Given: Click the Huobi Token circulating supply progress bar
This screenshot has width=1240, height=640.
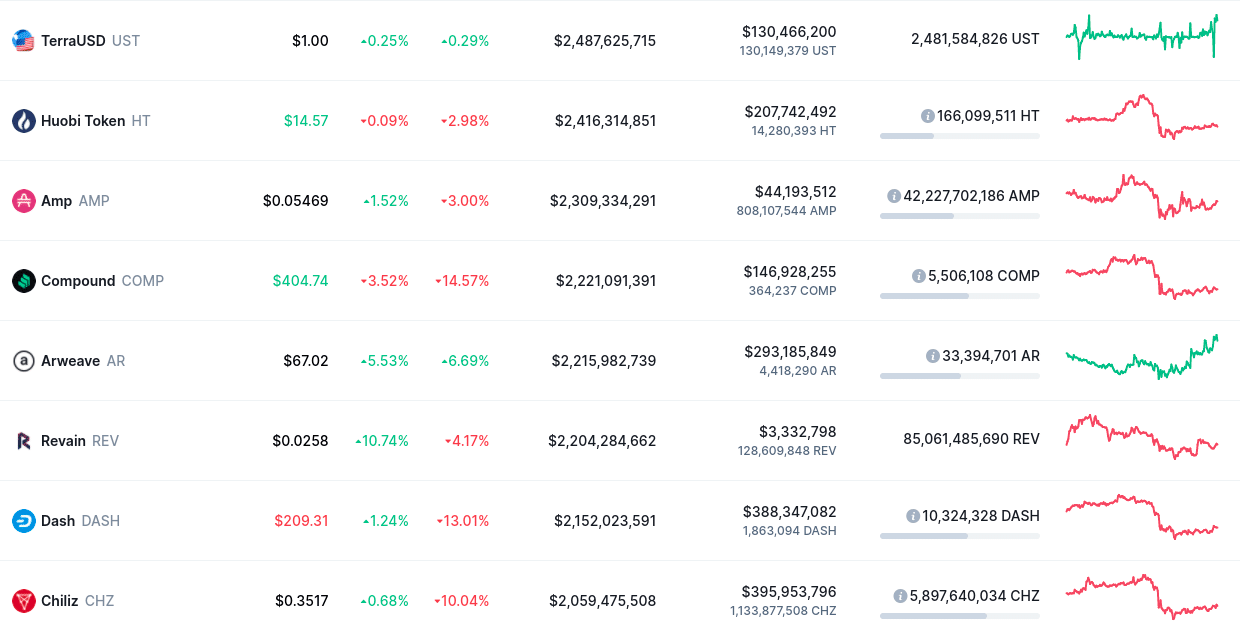Looking at the screenshot, I should 960,136.
